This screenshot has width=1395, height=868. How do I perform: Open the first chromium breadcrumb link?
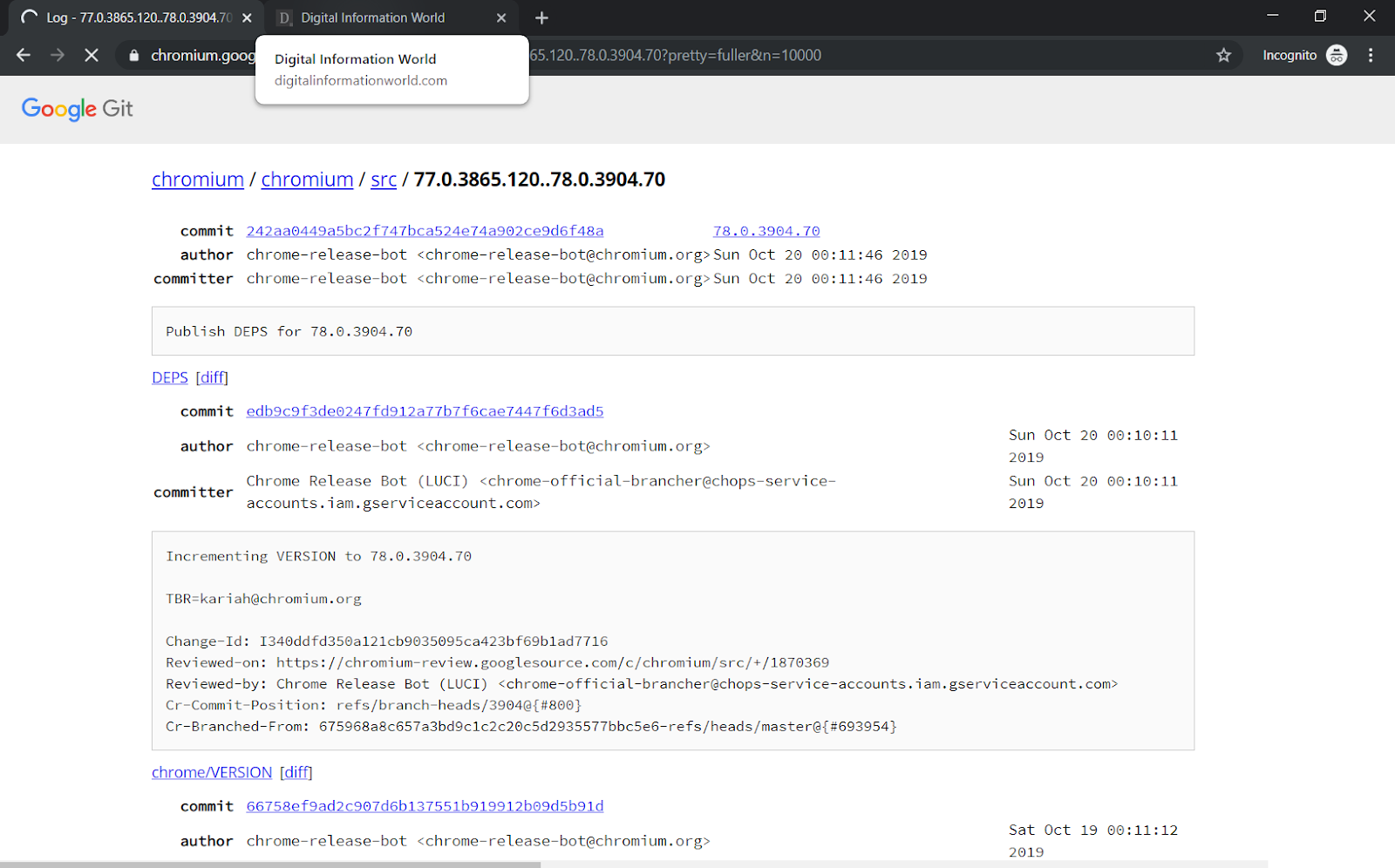[x=198, y=180]
